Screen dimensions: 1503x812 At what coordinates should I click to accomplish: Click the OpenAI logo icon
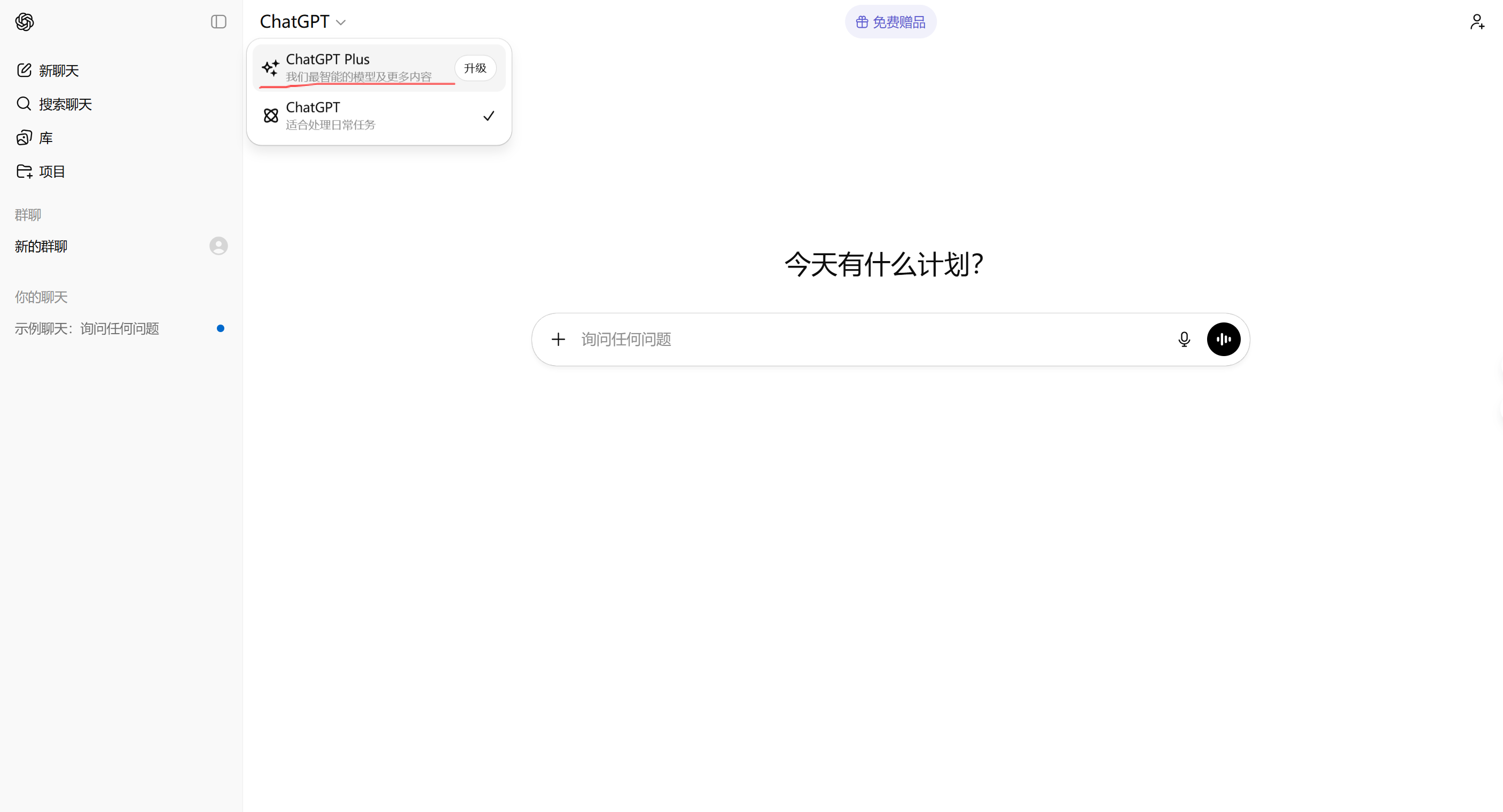pos(25,22)
